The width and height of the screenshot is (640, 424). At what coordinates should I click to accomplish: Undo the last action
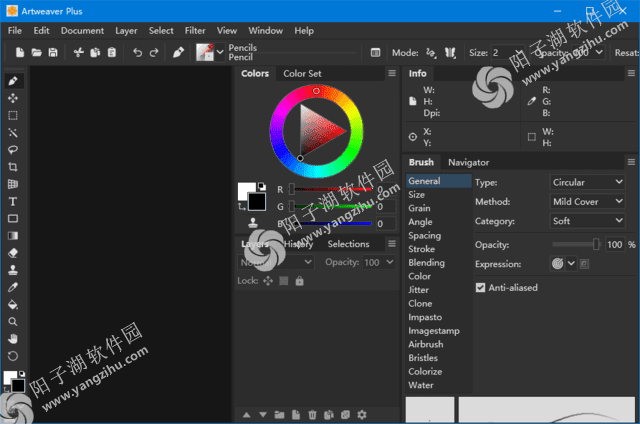pos(138,53)
